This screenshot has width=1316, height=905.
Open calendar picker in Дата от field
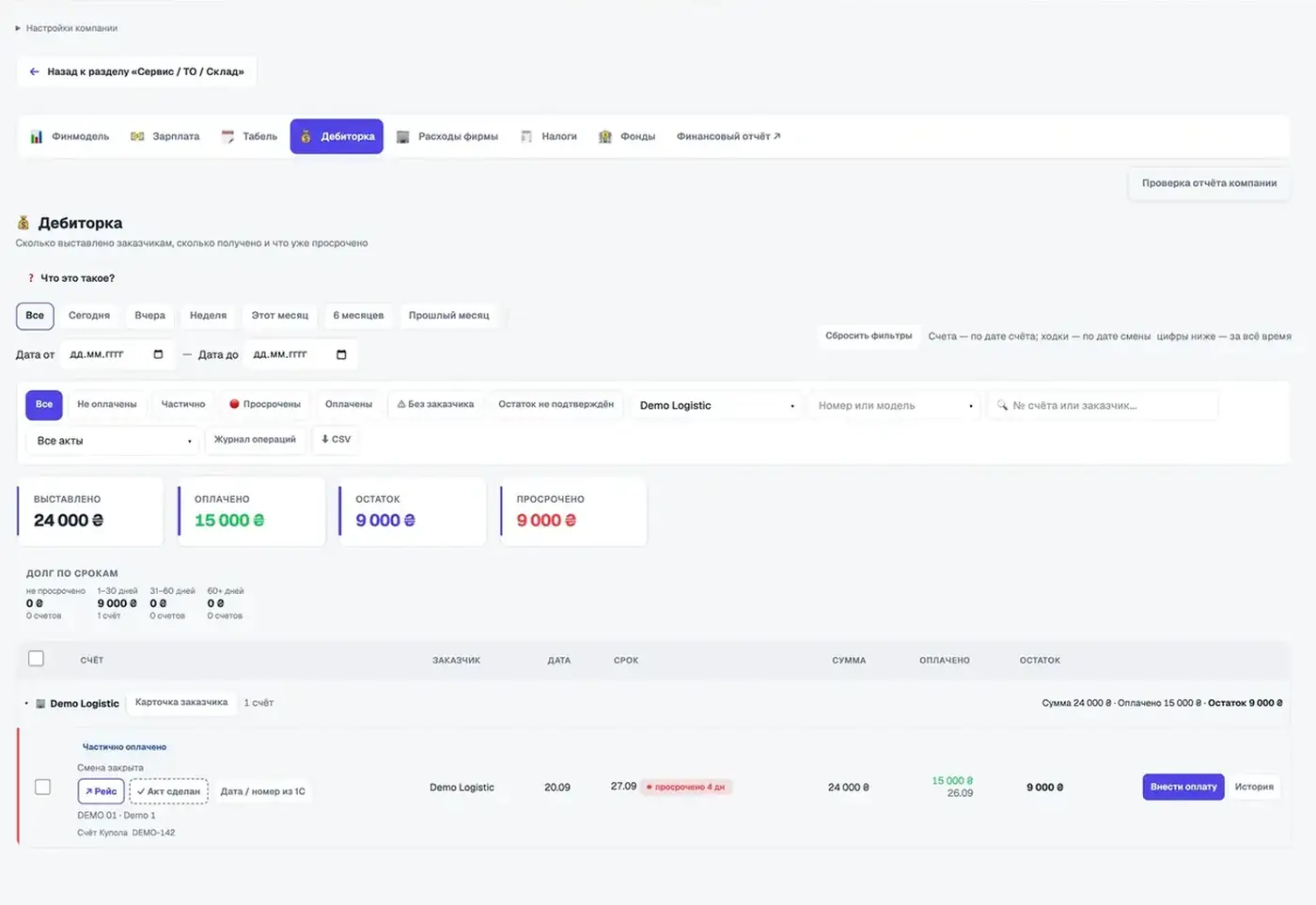click(158, 354)
